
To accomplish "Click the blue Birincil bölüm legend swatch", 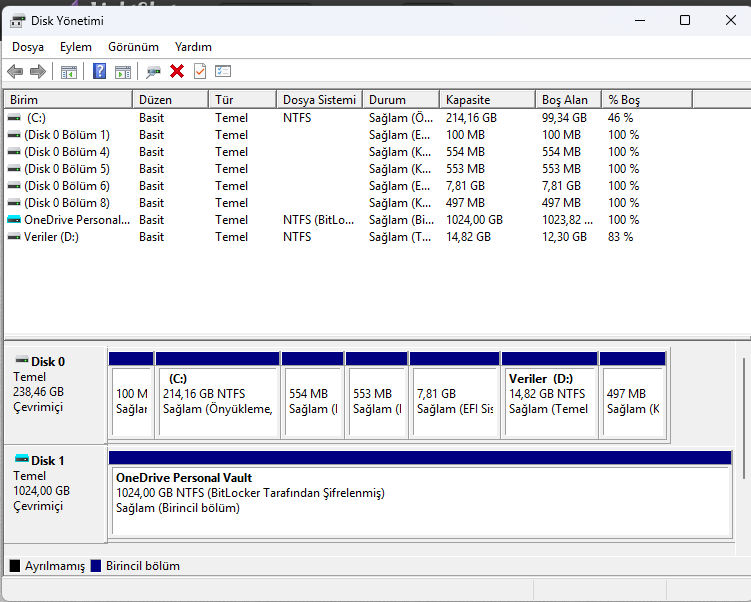I will [x=96, y=566].
